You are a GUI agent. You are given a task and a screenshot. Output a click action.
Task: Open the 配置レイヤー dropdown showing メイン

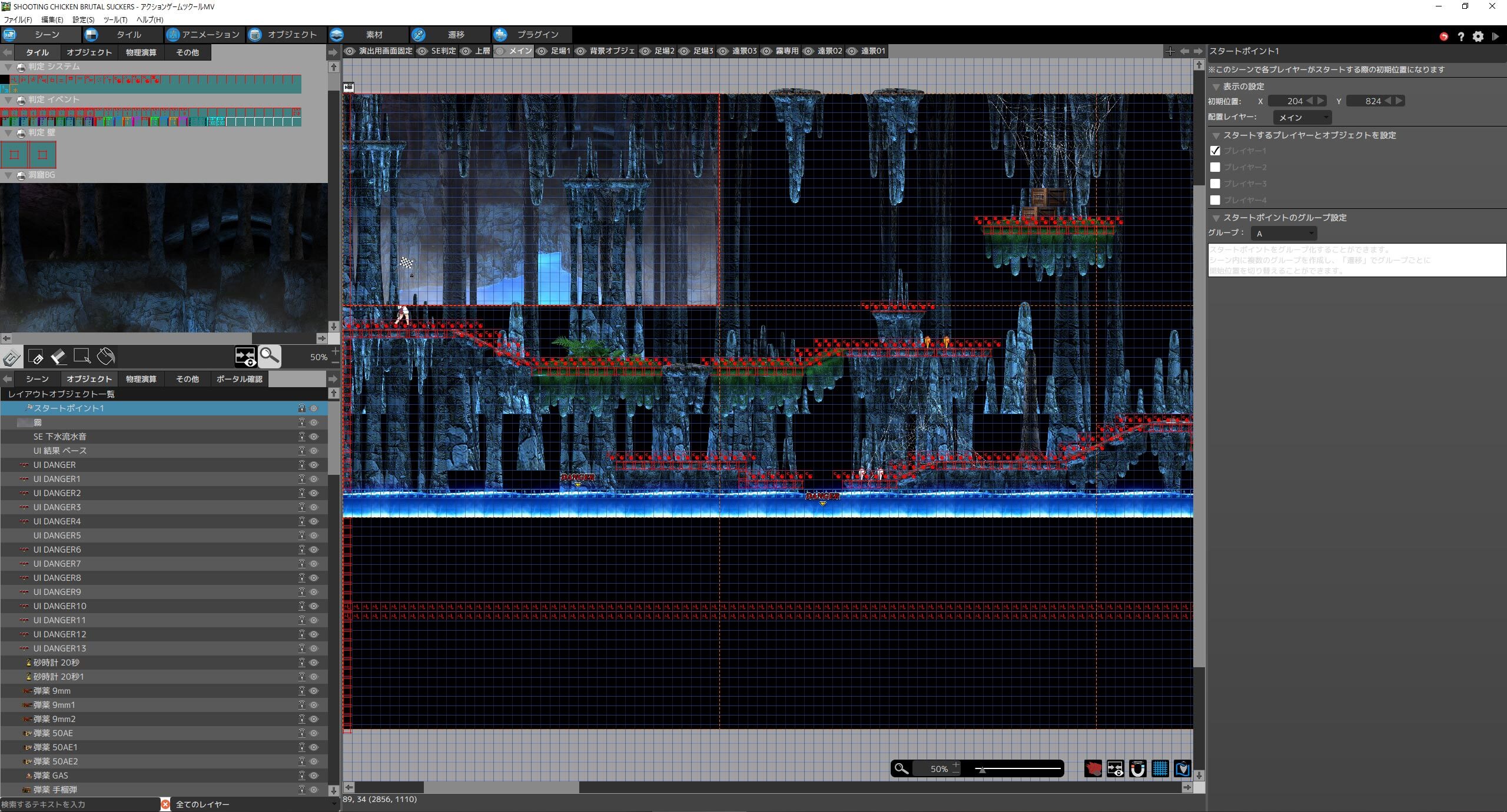(1302, 117)
